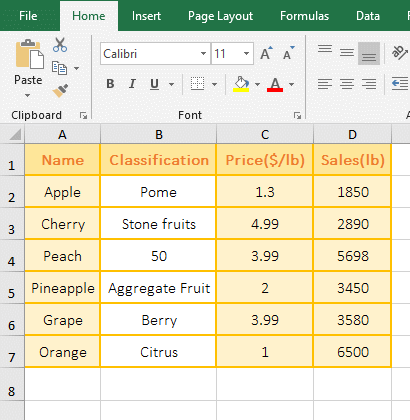Select the Berry cell

[159, 320]
